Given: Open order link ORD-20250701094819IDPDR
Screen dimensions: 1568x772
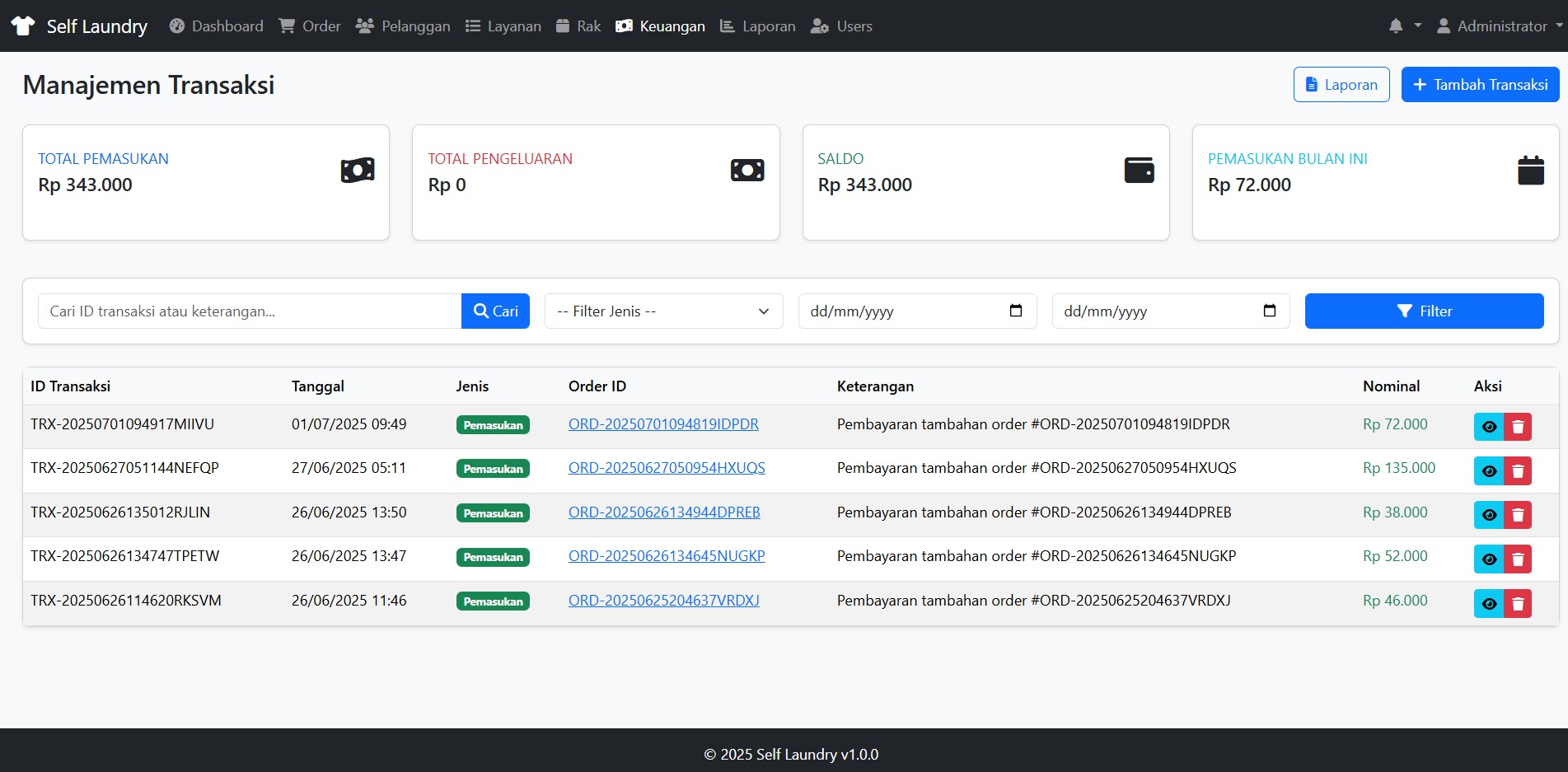Looking at the screenshot, I should (x=663, y=424).
